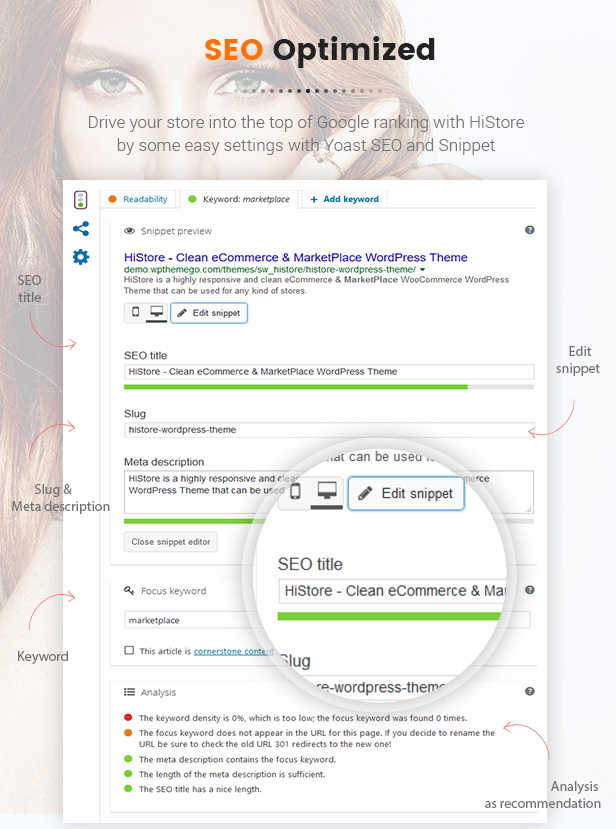Click the magnified SEO title input field
Viewport: 616px width, 829px height.
click(392, 591)
